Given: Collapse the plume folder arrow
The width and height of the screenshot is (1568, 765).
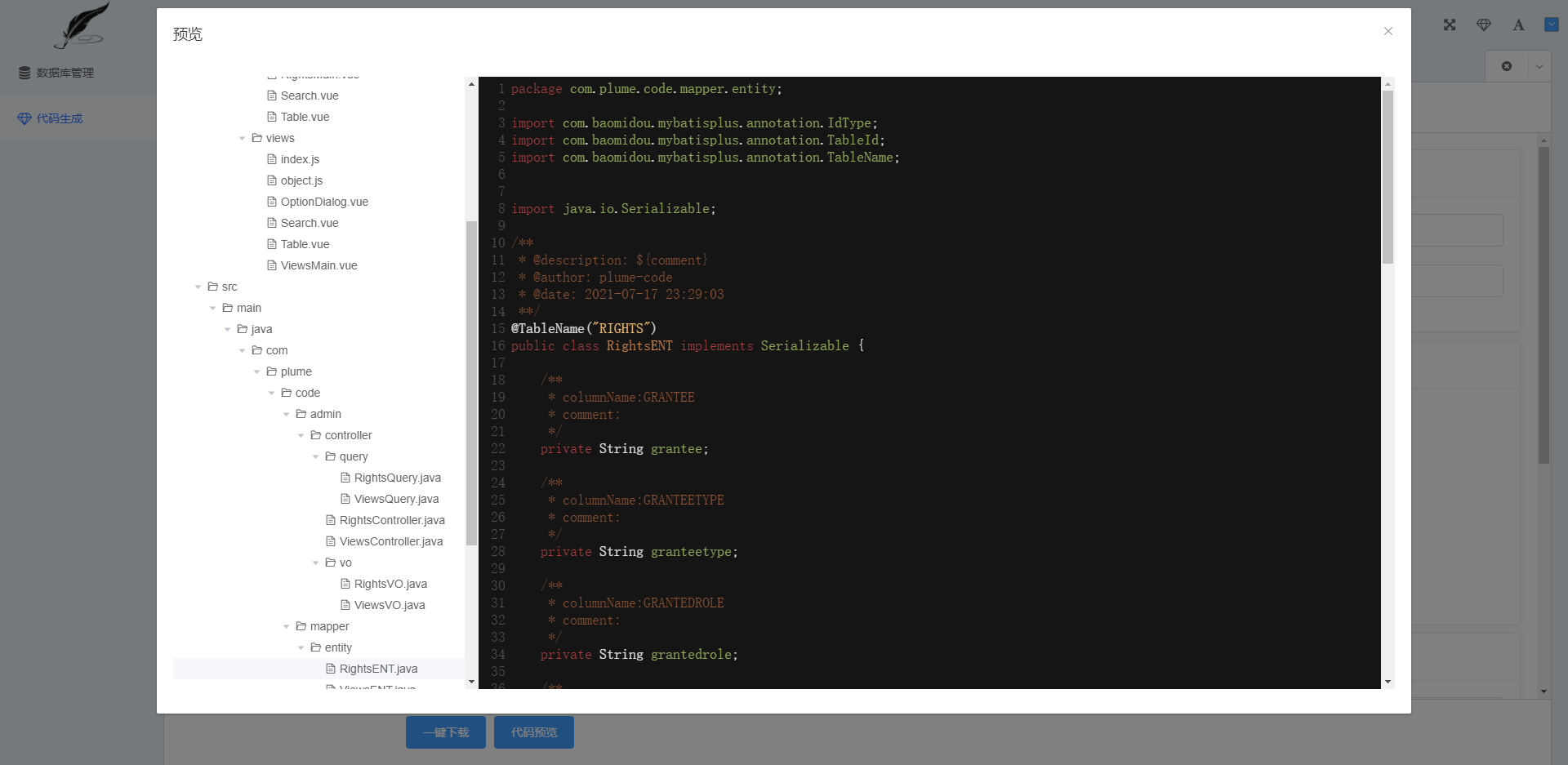Looking at the screenshot, I should tap(256, 372).
